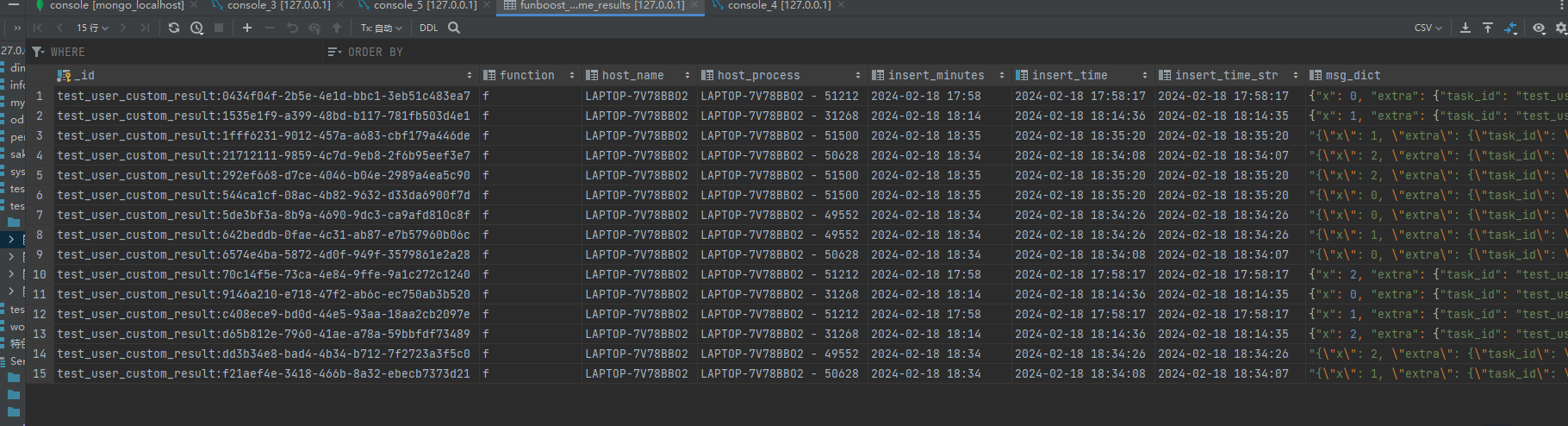The height and width of the screenshot is (426, 1568).
Task: Sort the function column via arrows
Action: click(571, 76)
